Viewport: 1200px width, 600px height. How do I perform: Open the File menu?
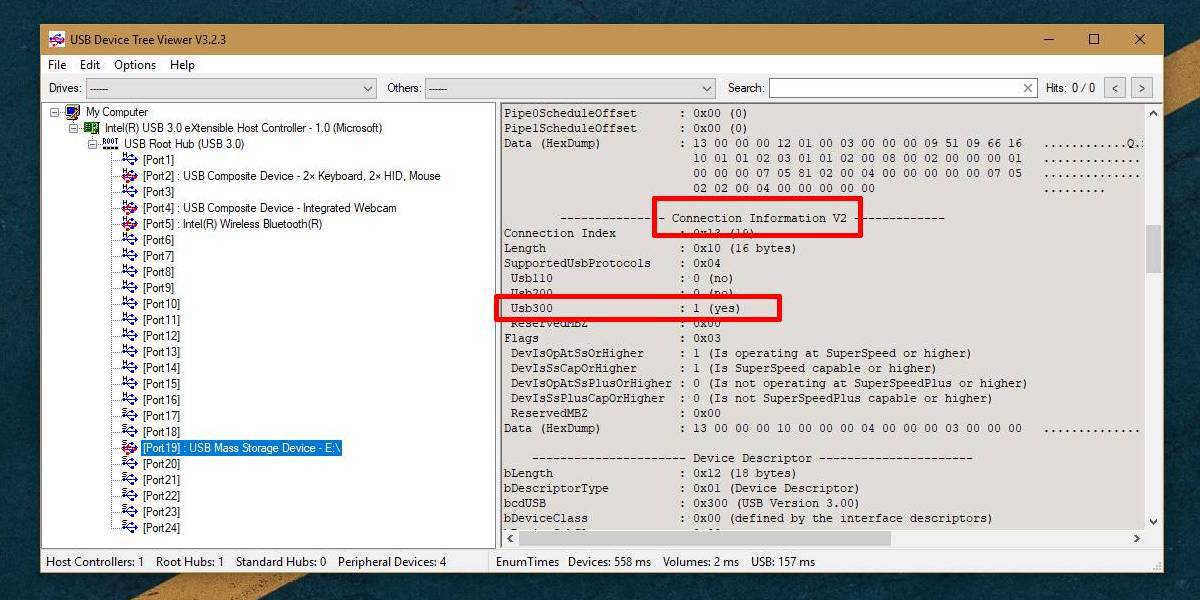pyautogui.click(x=56, y=65)
